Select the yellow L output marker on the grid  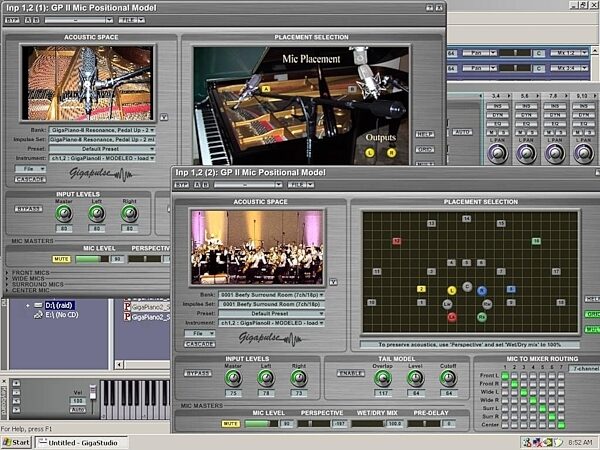click(452, 290)
